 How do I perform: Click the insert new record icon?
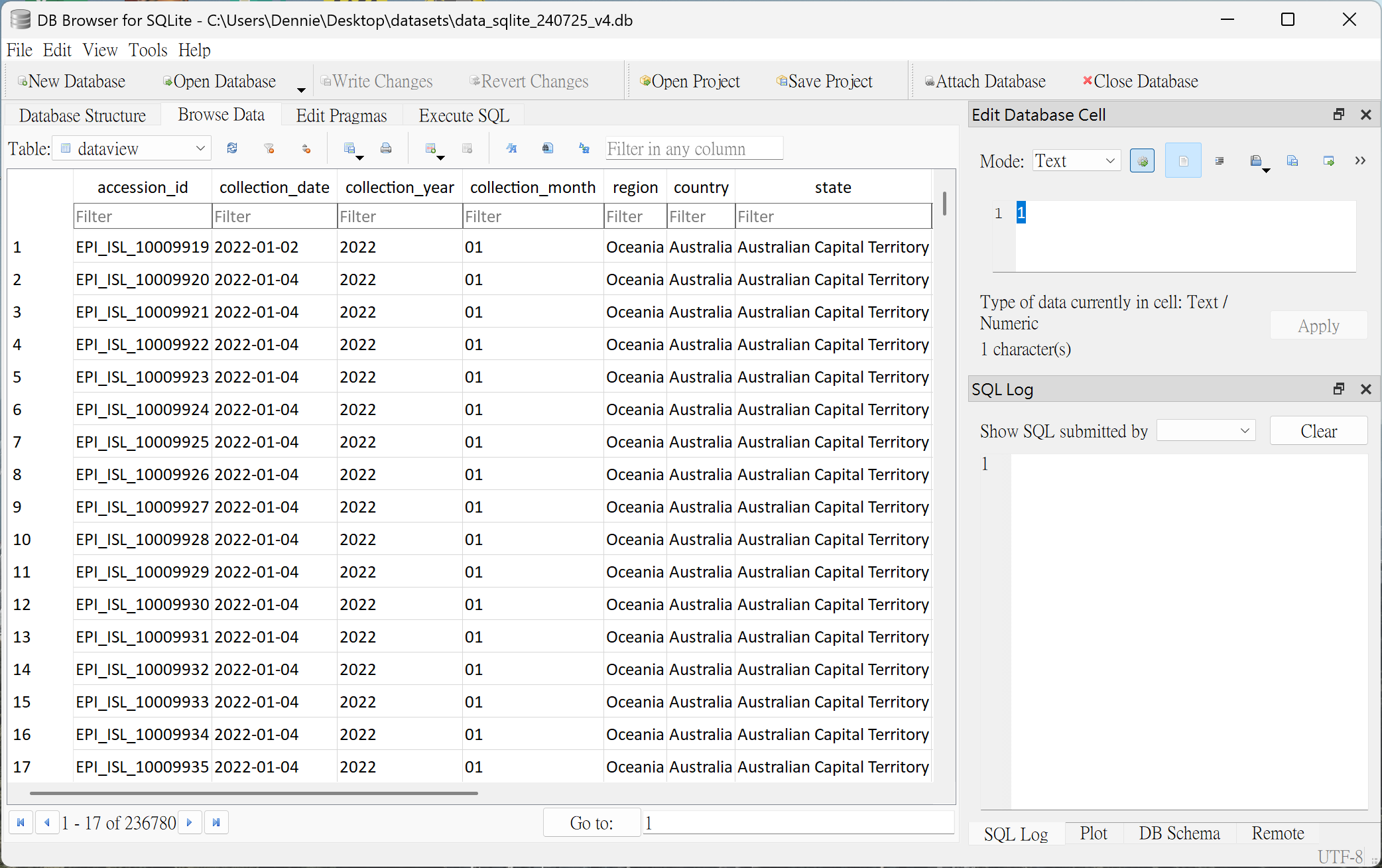(431, 149)
